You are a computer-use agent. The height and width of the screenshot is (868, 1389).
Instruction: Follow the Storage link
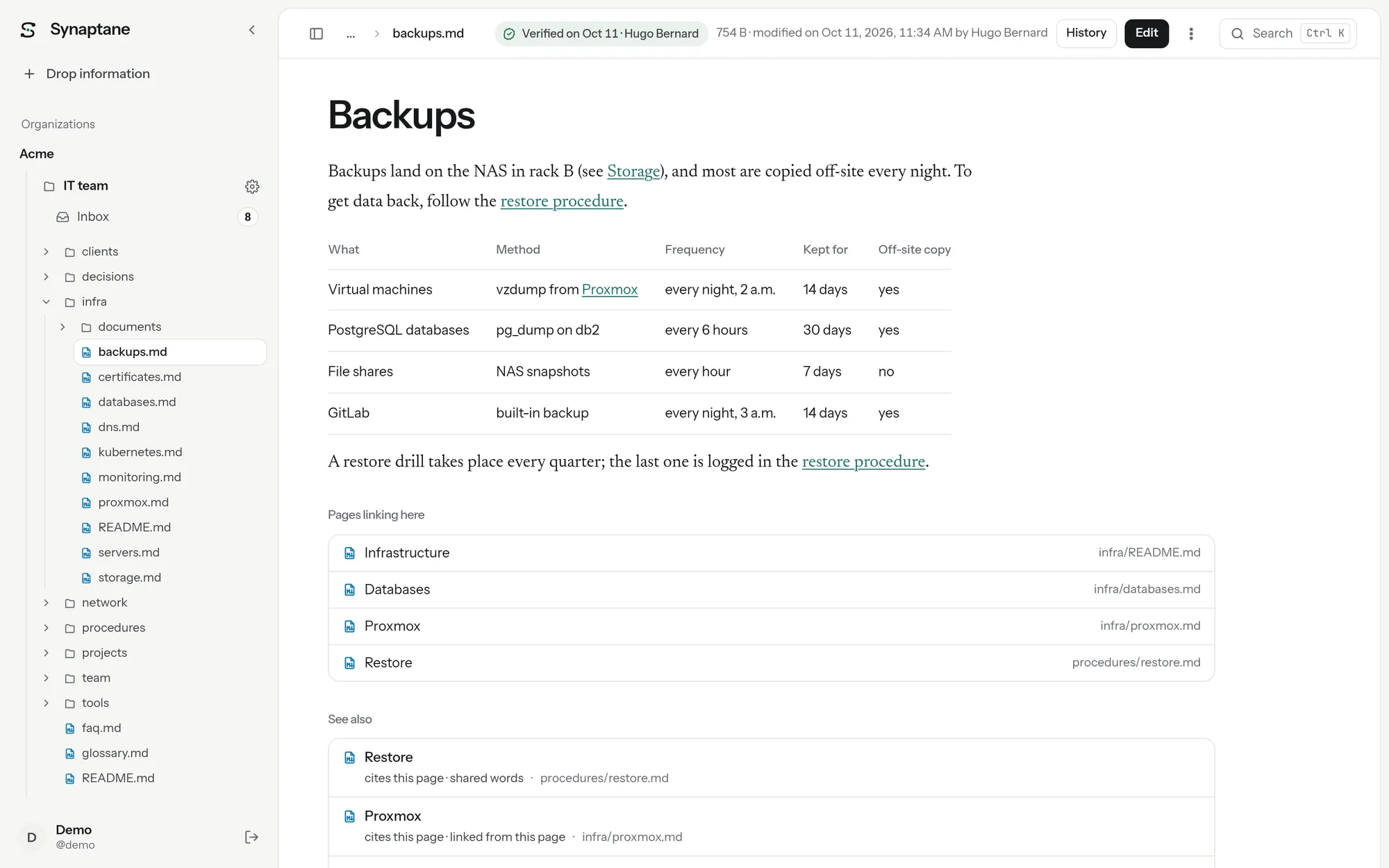coord(633,172)
